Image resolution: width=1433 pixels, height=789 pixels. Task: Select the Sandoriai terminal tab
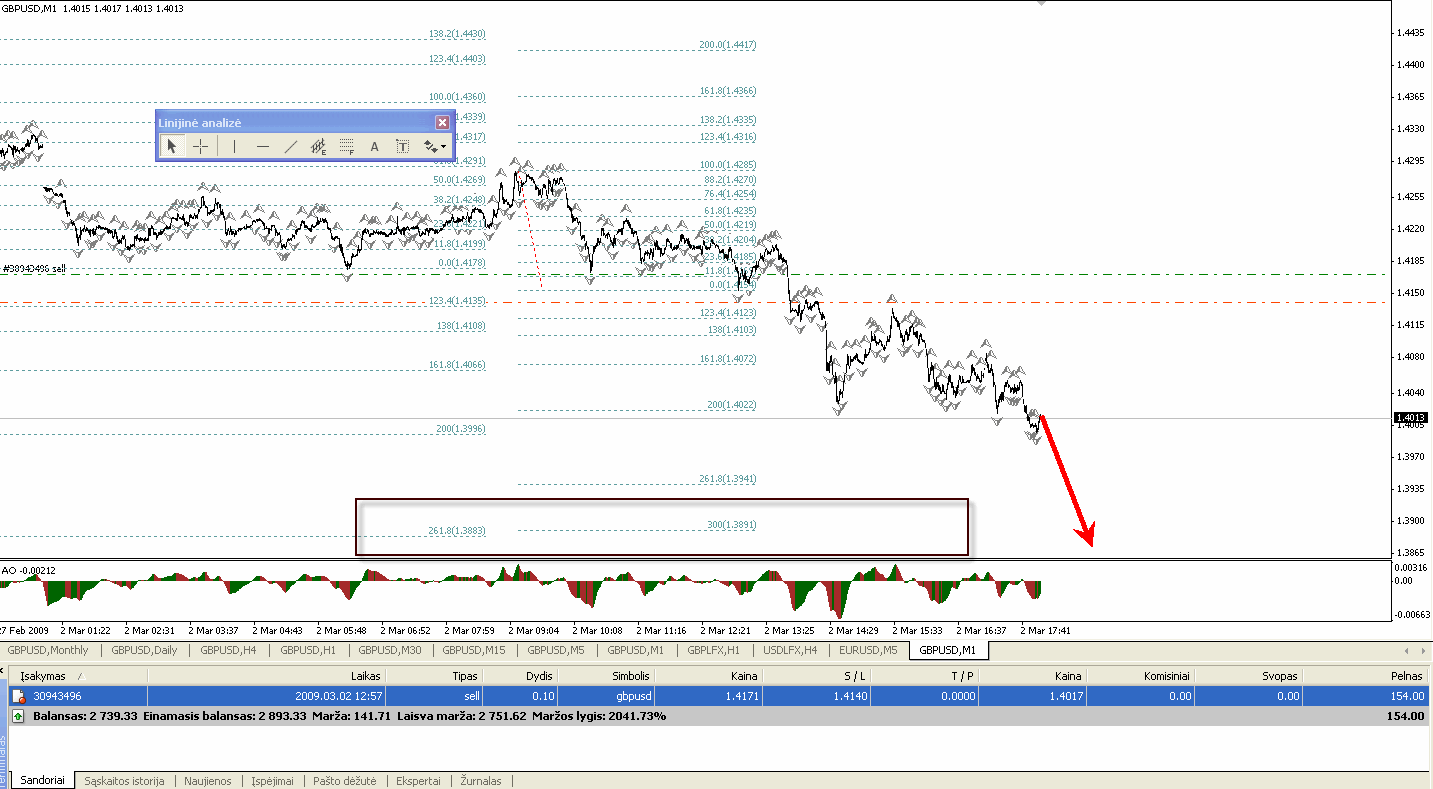point(44,780)
